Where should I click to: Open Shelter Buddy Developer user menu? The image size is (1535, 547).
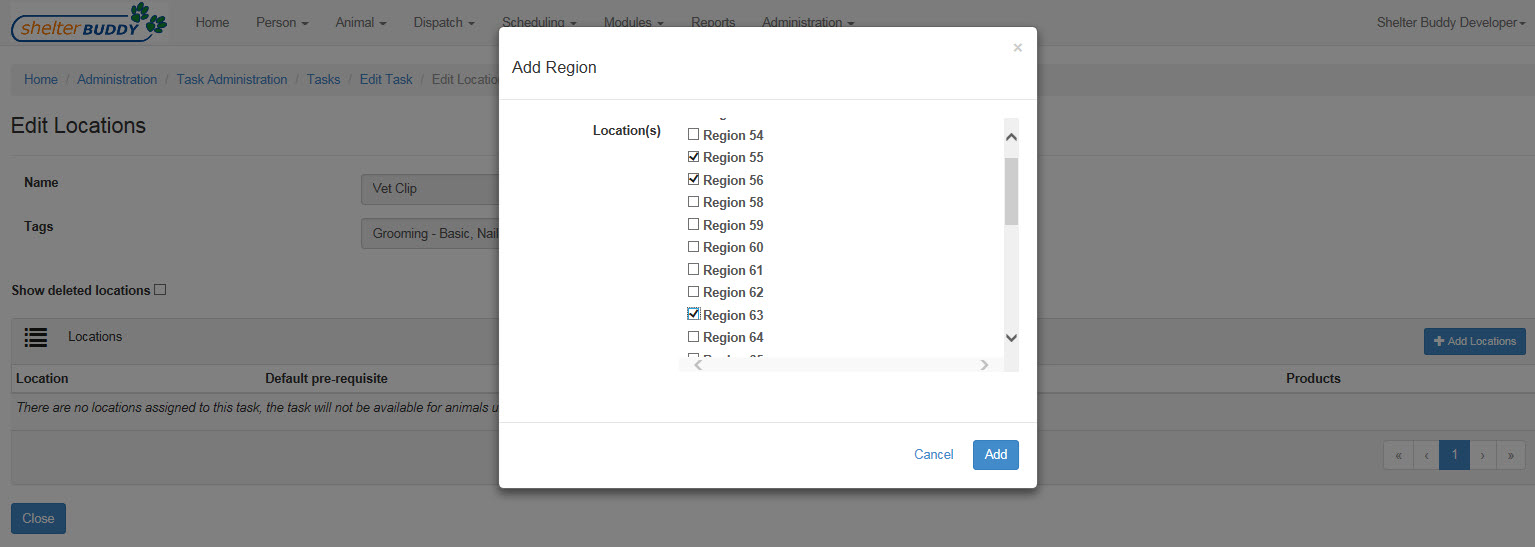point(1452,22)
